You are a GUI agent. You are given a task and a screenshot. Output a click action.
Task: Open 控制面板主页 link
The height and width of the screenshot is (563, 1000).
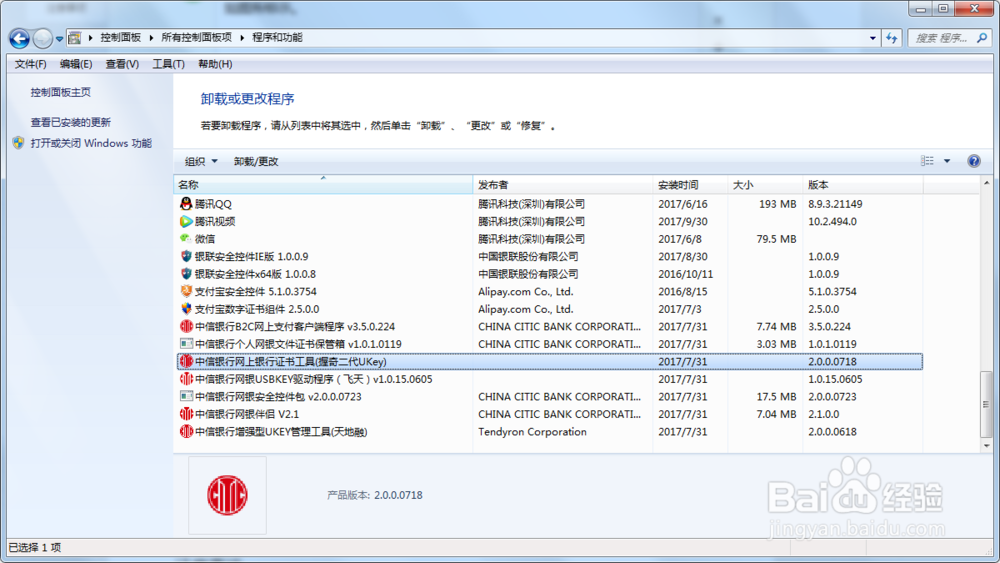click(x=61, y=92)
